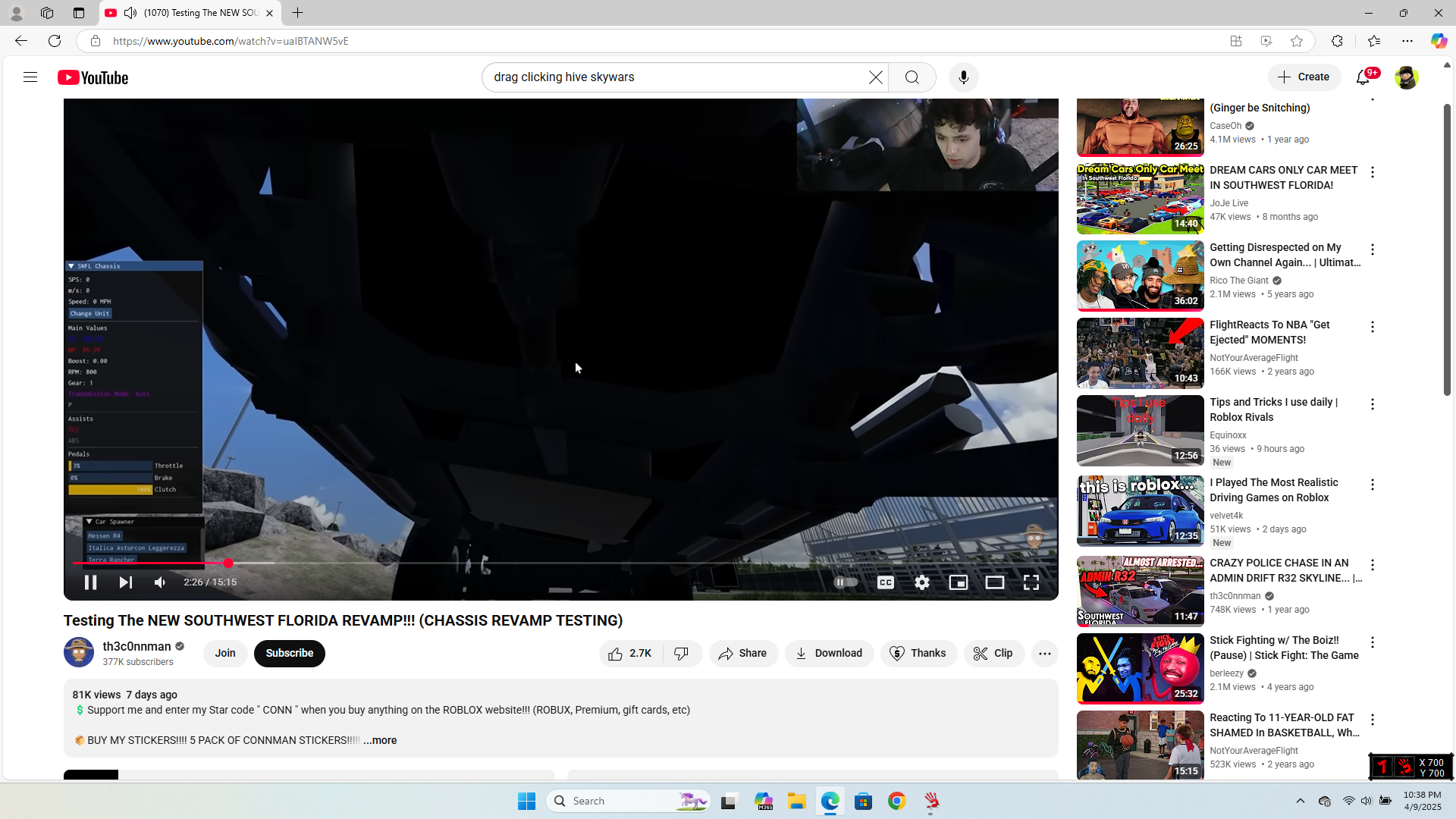
Task: Open options for Crazy Police Chase video
Action: [1373, 565]
